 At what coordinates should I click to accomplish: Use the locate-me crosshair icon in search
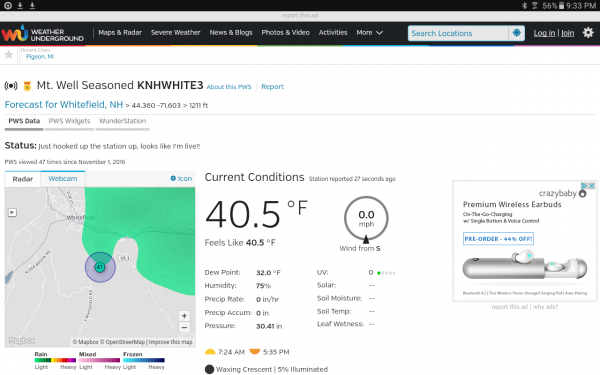pyautogui.click(x=517, y=33)
